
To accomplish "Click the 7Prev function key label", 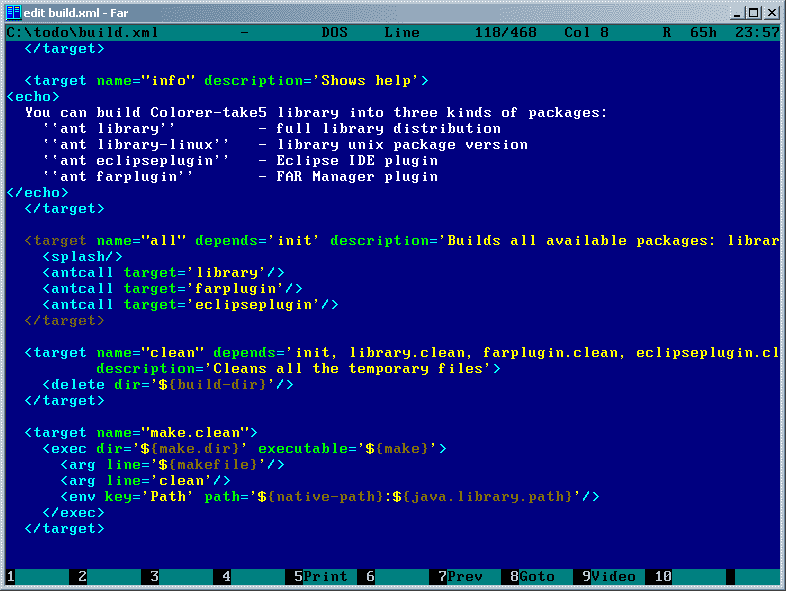I will (x=460, y=576).
